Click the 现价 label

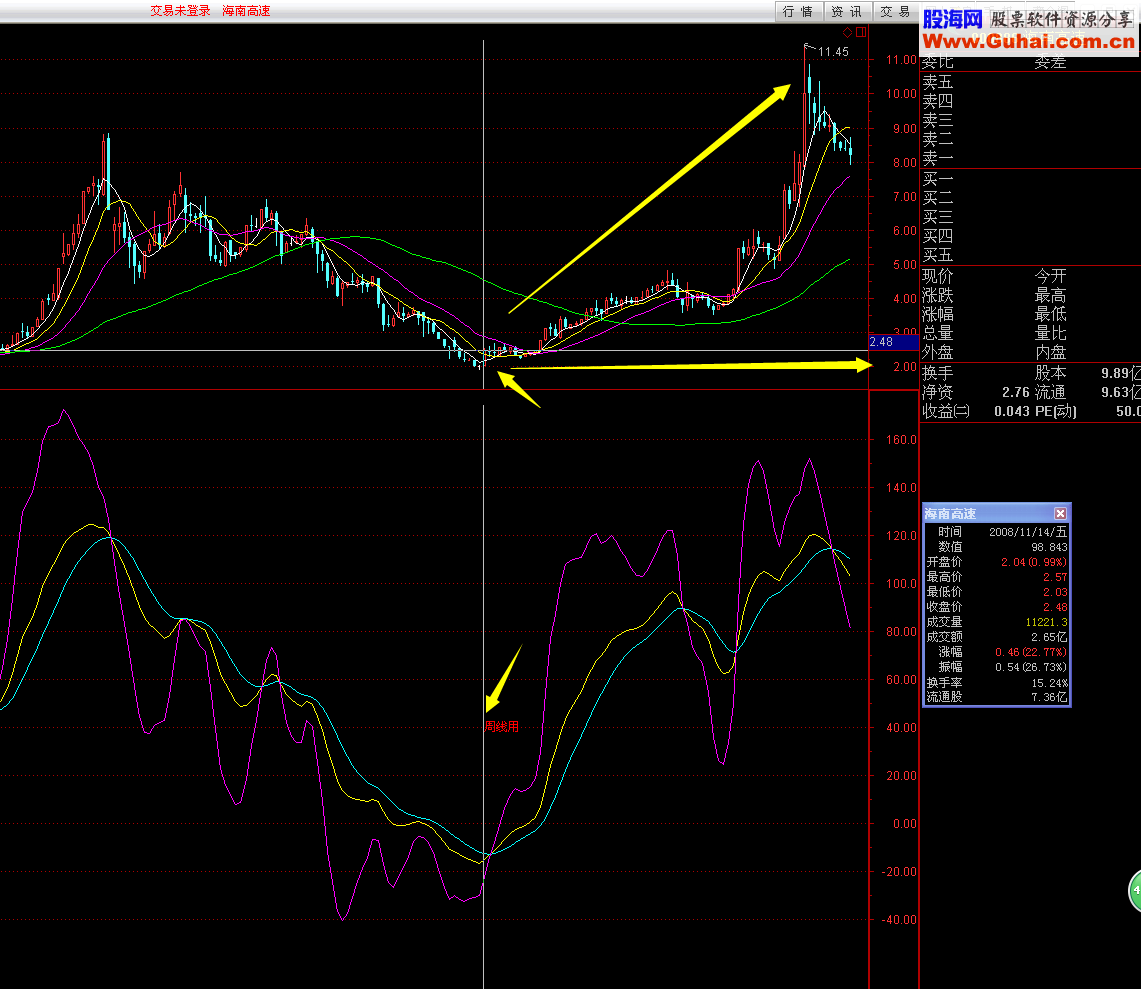click(937, 277)
